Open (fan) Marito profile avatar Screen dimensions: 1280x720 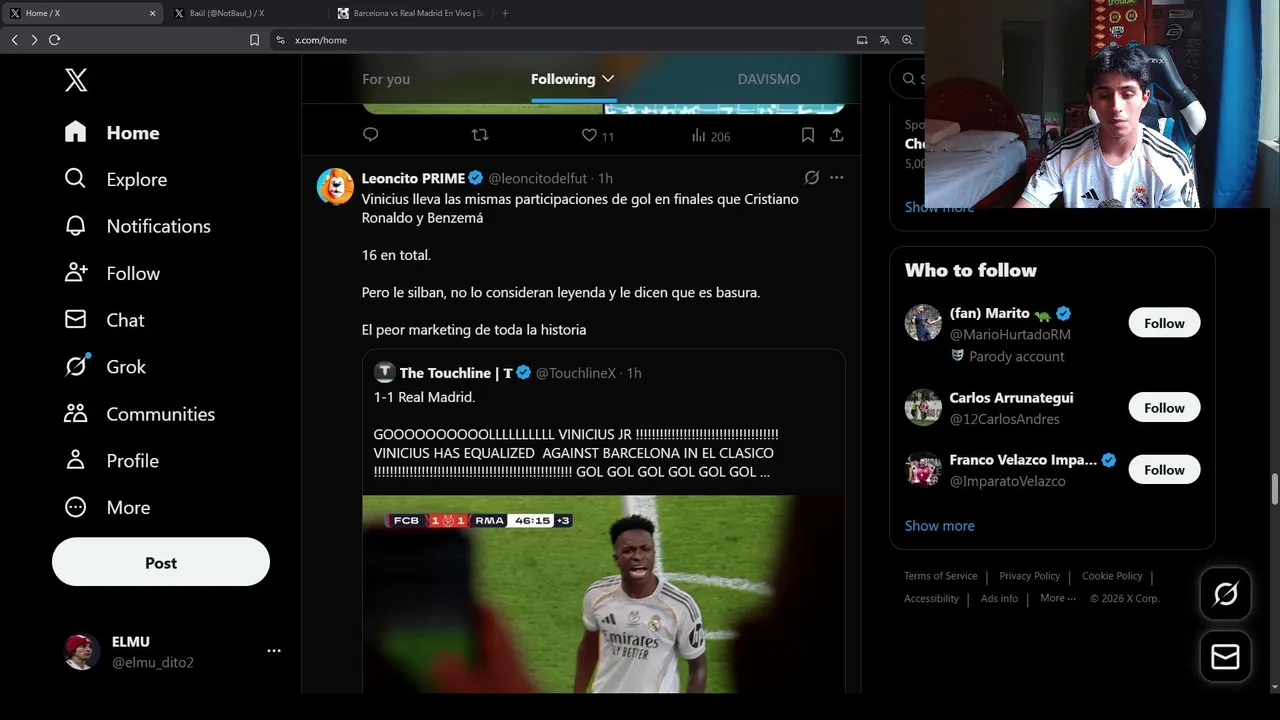923,323
